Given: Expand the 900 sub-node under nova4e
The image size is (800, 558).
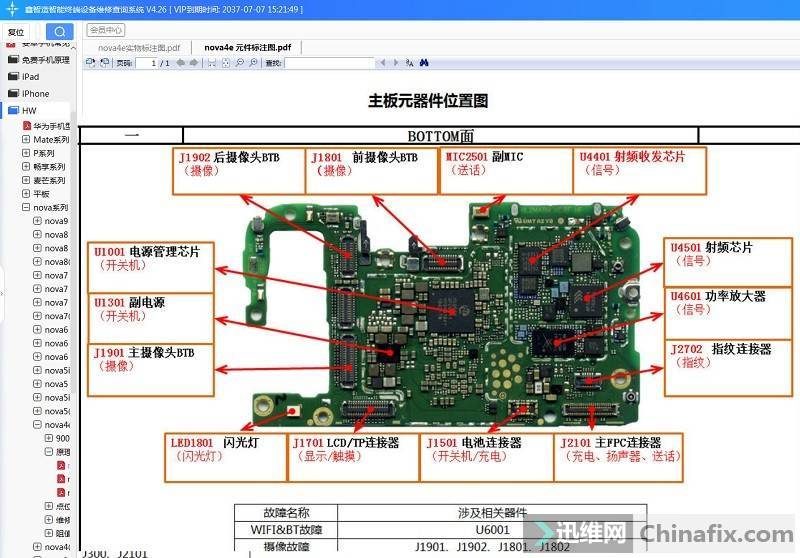Looking at the screenshot, I should pyautogui.click(x=48, y=438).
